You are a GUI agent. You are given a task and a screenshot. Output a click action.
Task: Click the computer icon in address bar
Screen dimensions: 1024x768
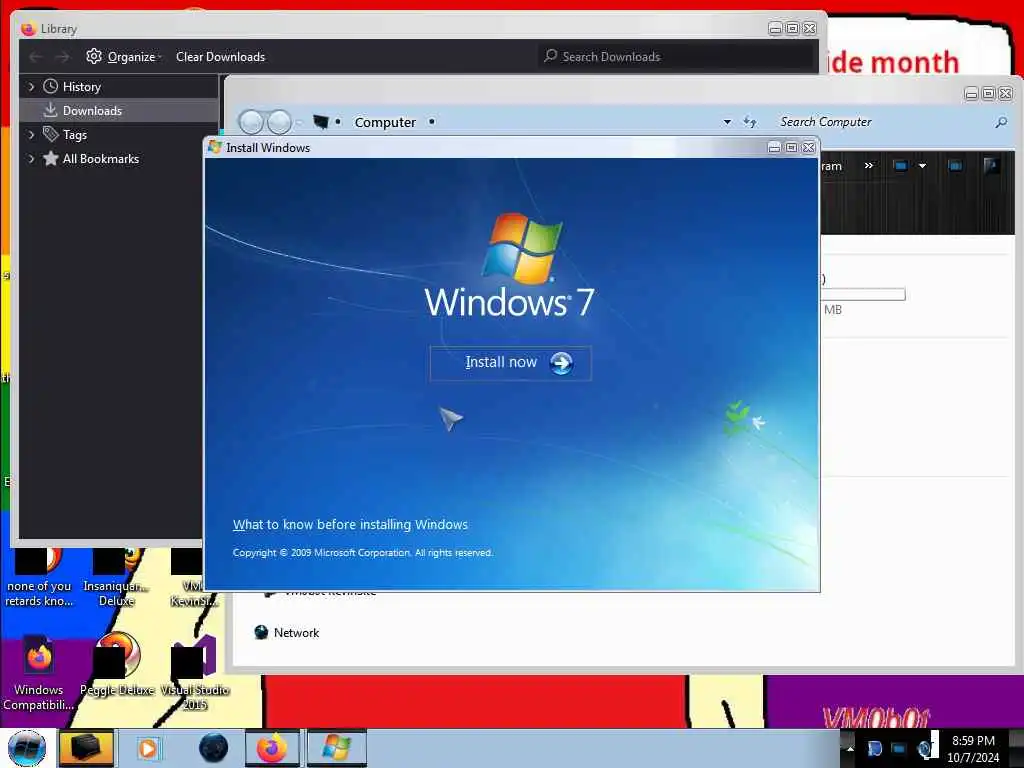[321, 122]
